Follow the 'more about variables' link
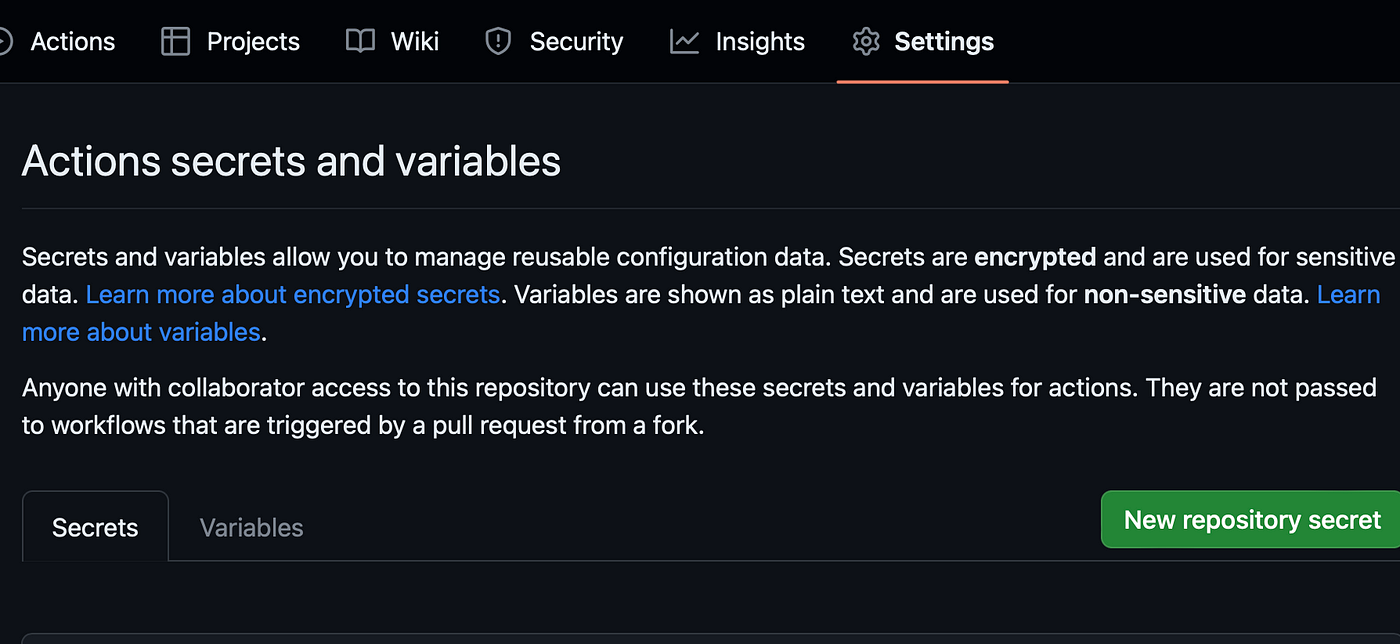 click(x=141, y=332)
